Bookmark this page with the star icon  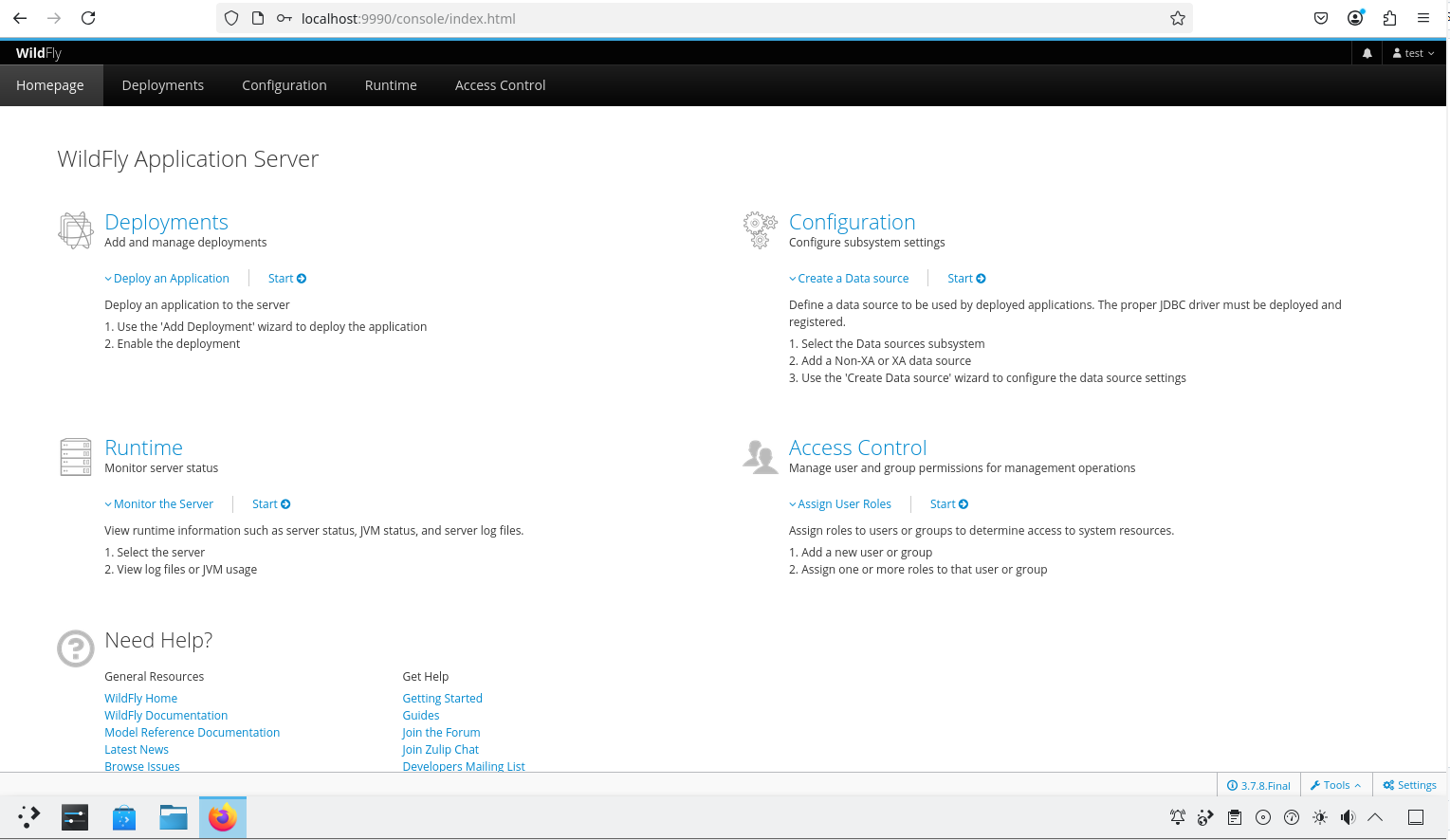1178,18
